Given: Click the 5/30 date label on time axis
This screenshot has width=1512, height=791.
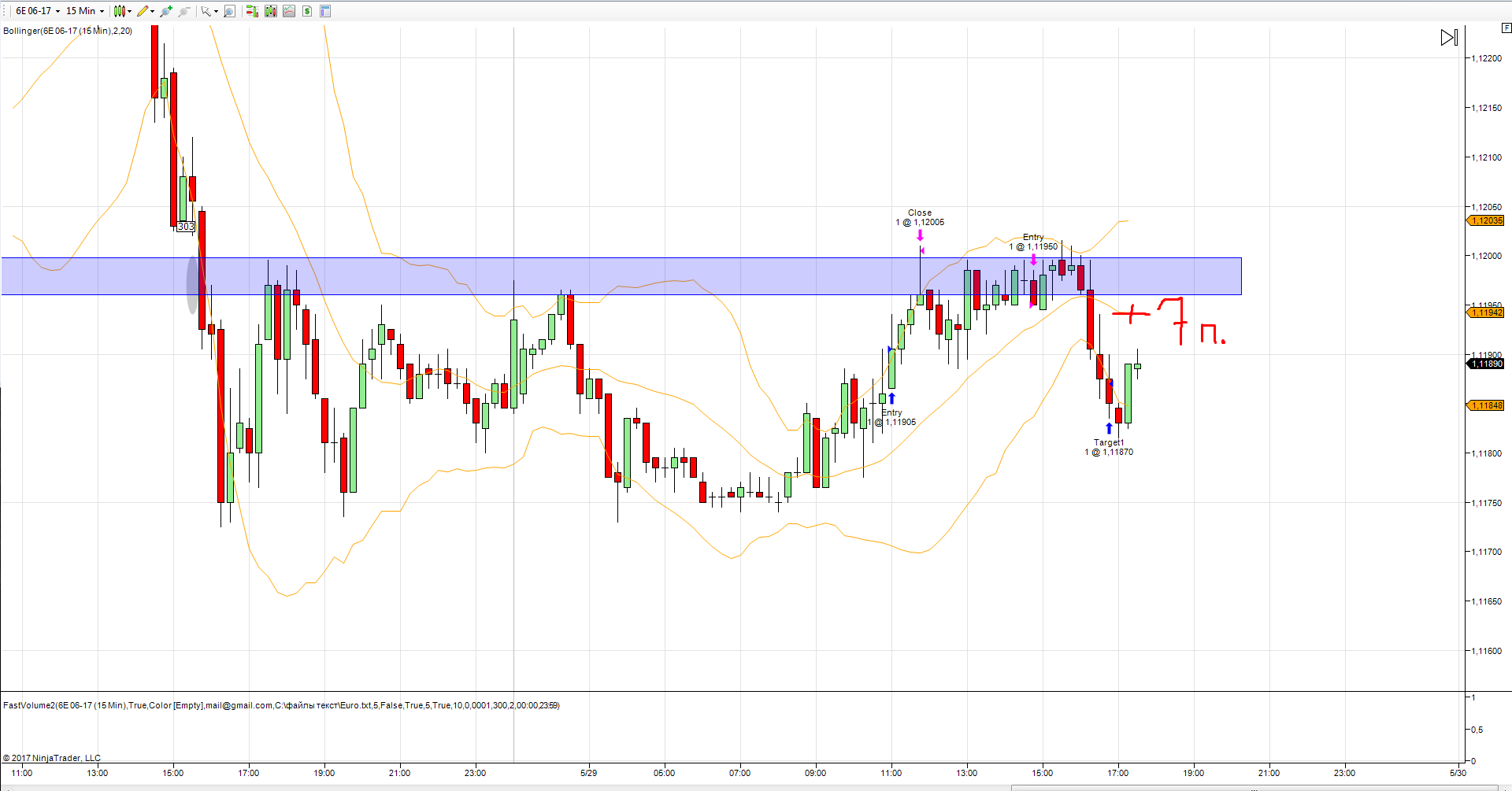Looking at the screenshot, I should point(1458,773).
